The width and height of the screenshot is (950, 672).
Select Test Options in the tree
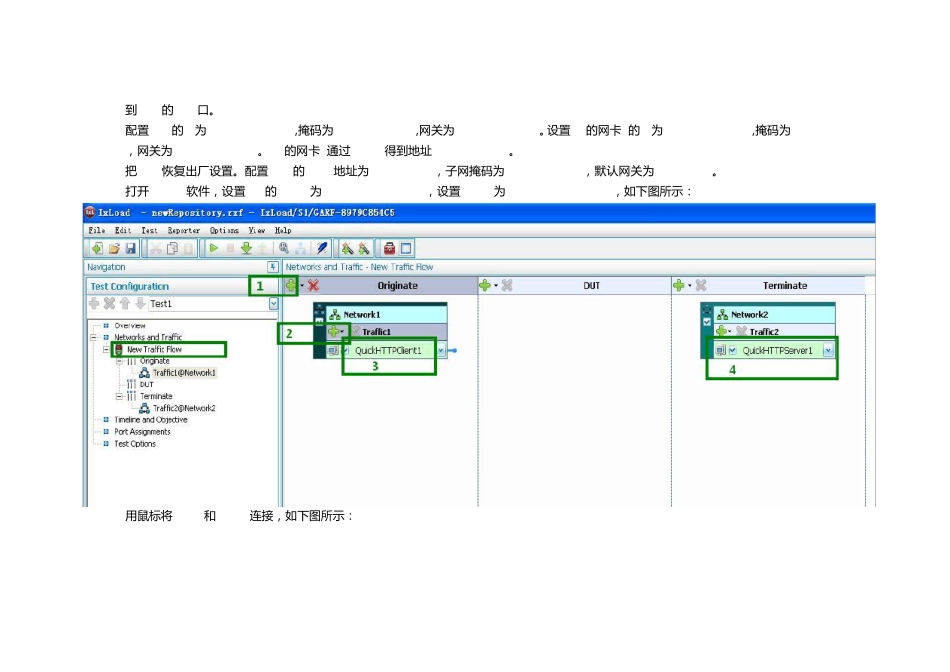(x=135, y=444)
